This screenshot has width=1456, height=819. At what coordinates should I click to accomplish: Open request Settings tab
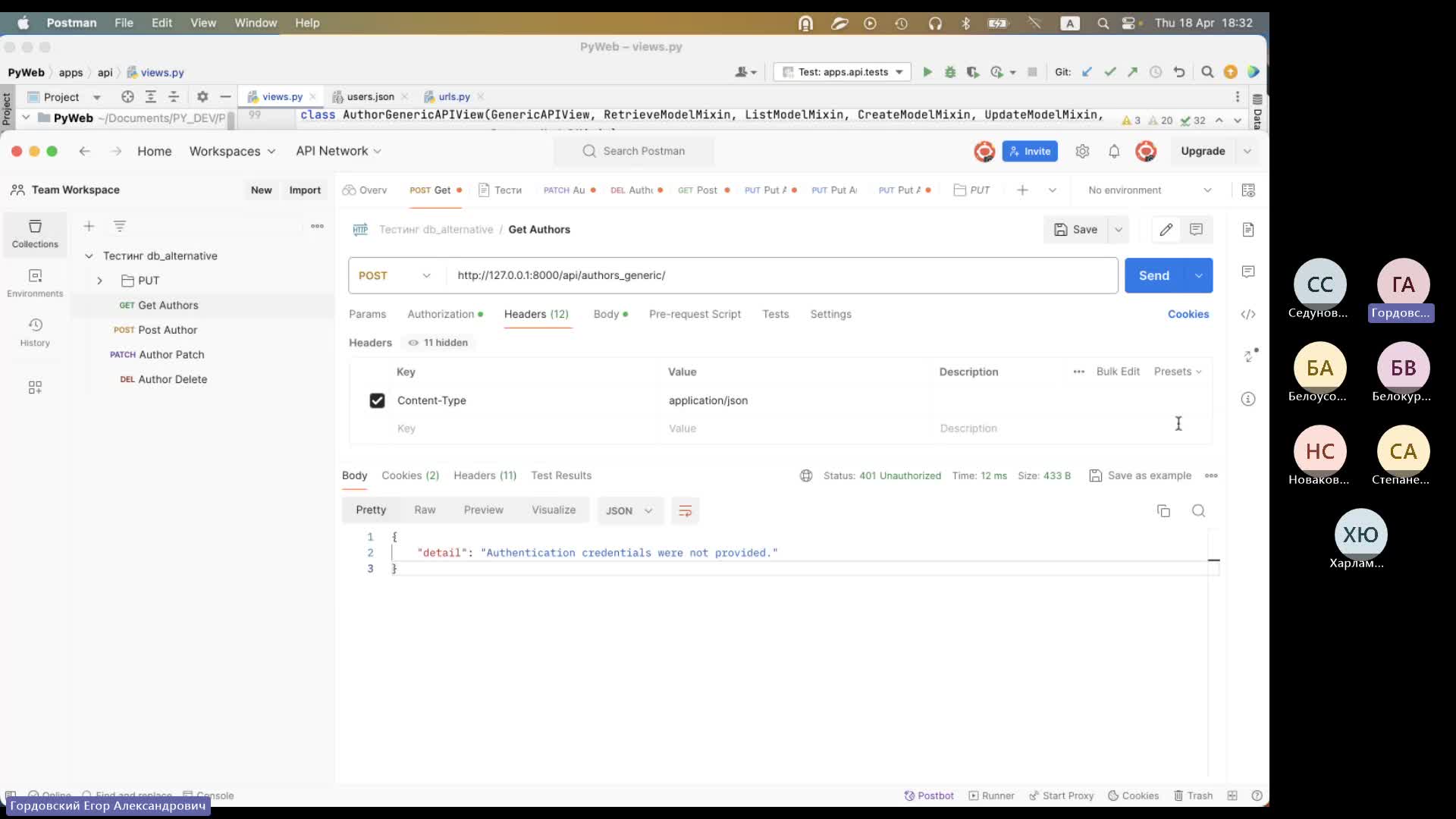[830, 314]
